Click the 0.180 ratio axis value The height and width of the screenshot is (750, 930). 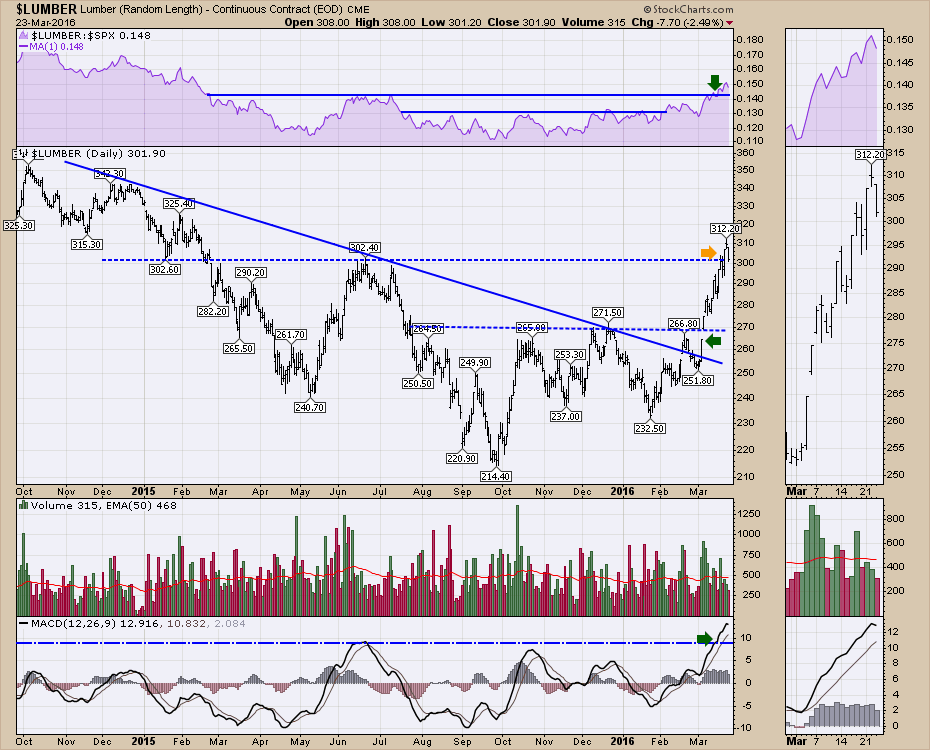click(x=749, y=40)
